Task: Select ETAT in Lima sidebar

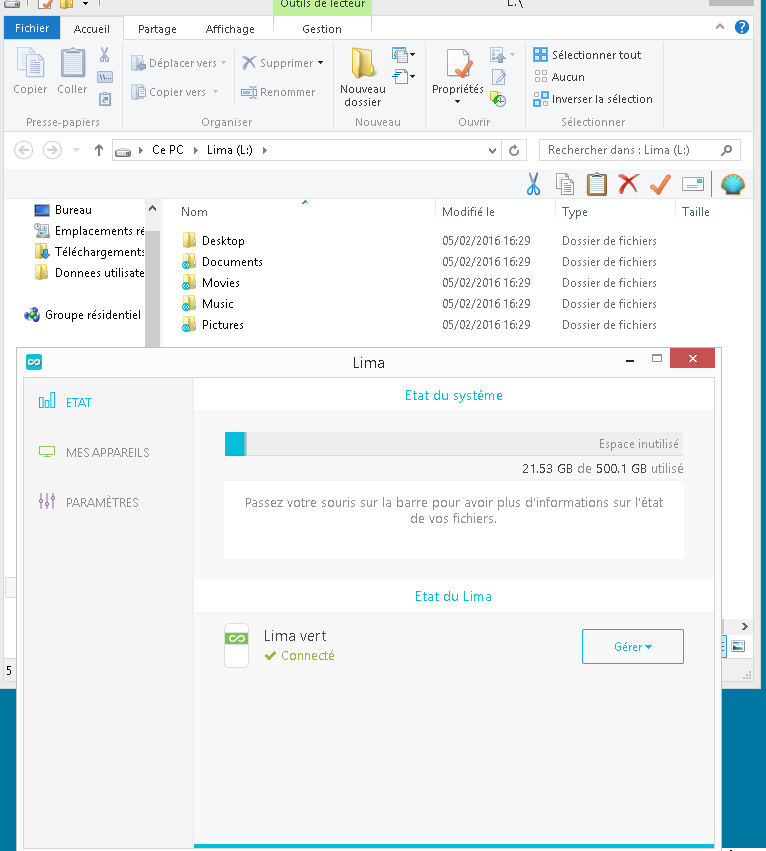Action: 65,402
